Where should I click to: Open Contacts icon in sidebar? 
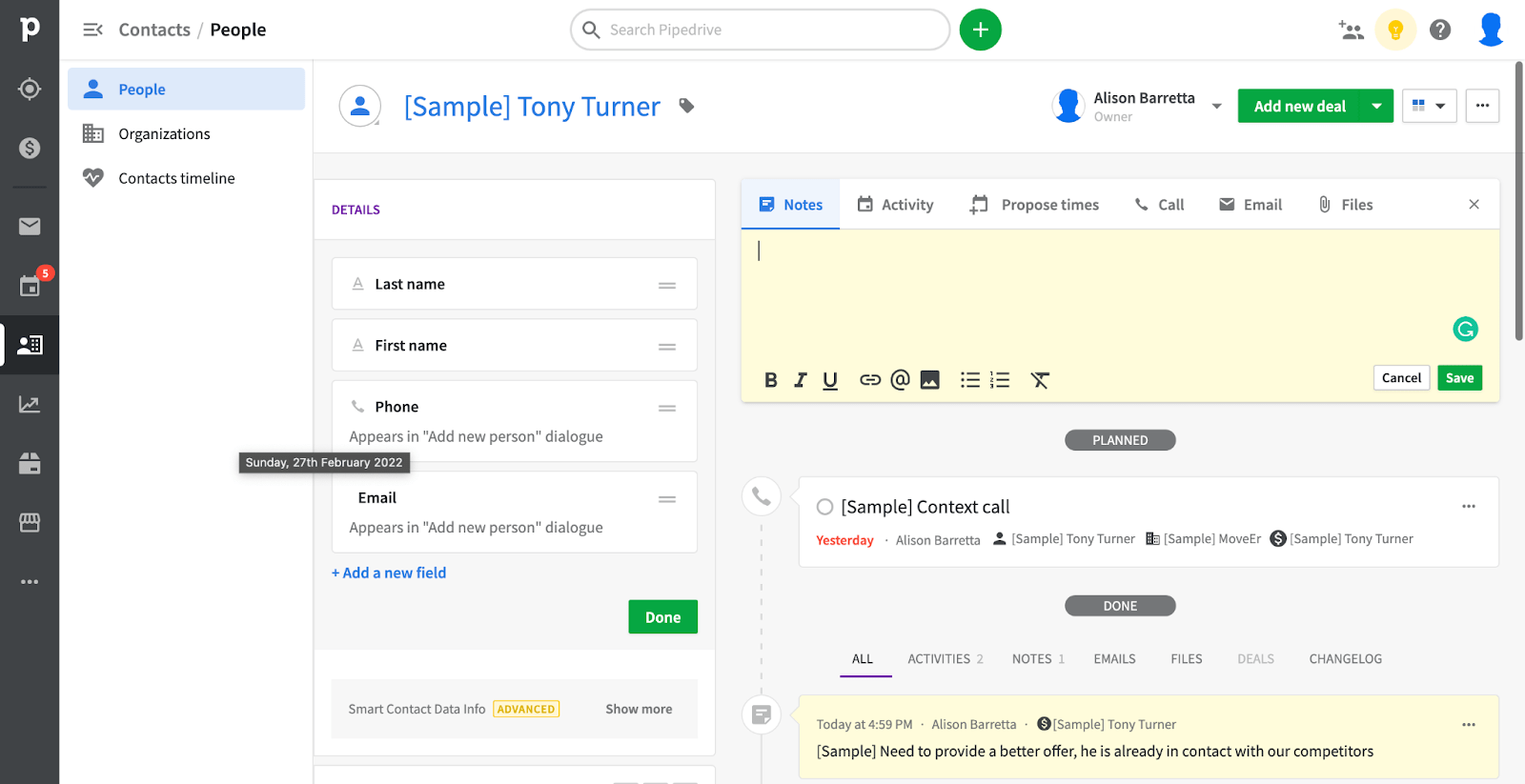pyautogui.click(x=30, y=345)
